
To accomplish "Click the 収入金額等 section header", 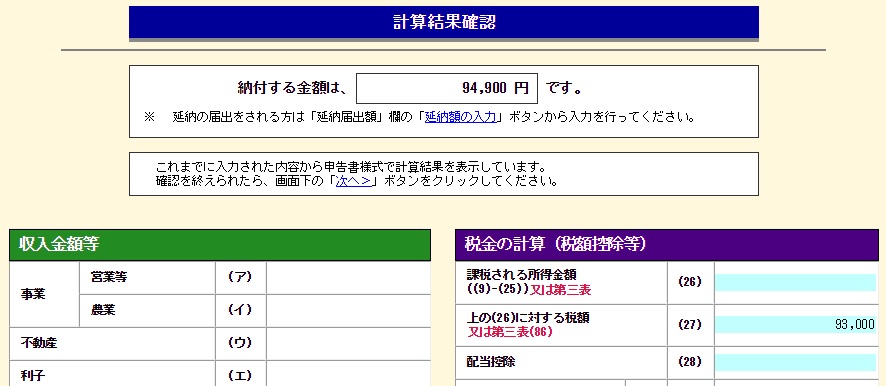I will pyautogui.click(x=220, y=245).
